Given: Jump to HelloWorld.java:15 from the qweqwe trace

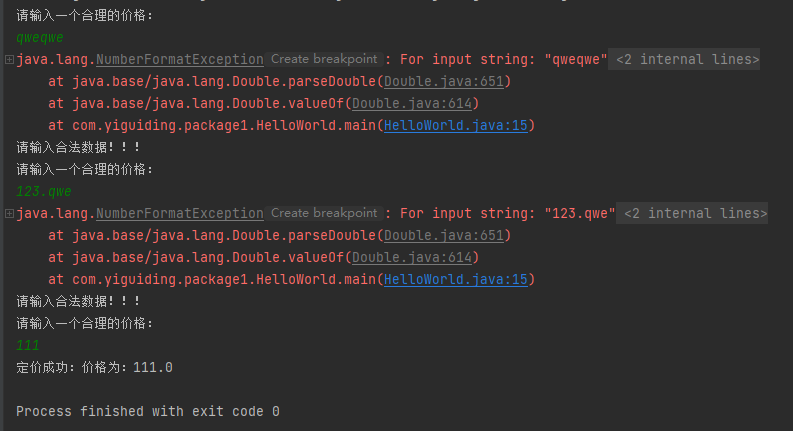Looking at the screenshot, I should 455,126.
